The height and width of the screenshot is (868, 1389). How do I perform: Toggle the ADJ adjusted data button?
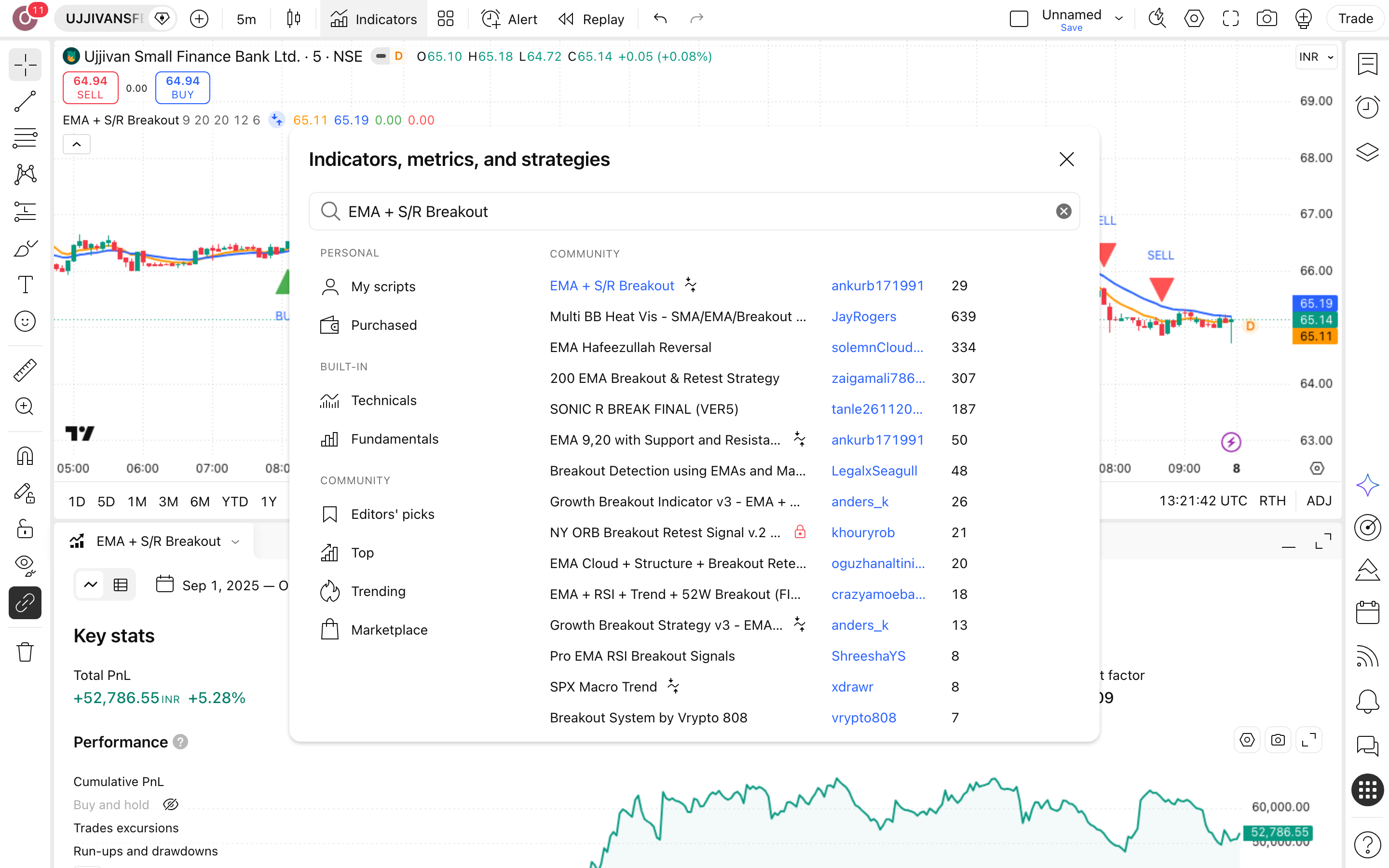pos(1319,501)
